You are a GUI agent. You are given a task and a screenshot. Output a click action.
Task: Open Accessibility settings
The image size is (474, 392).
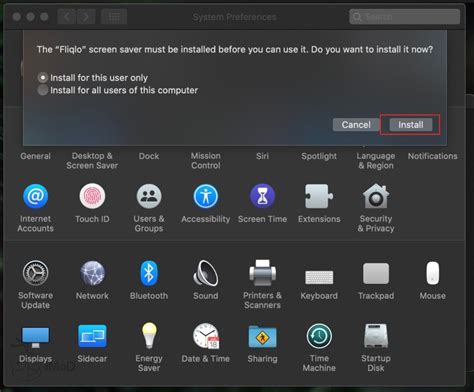[206, 196]
